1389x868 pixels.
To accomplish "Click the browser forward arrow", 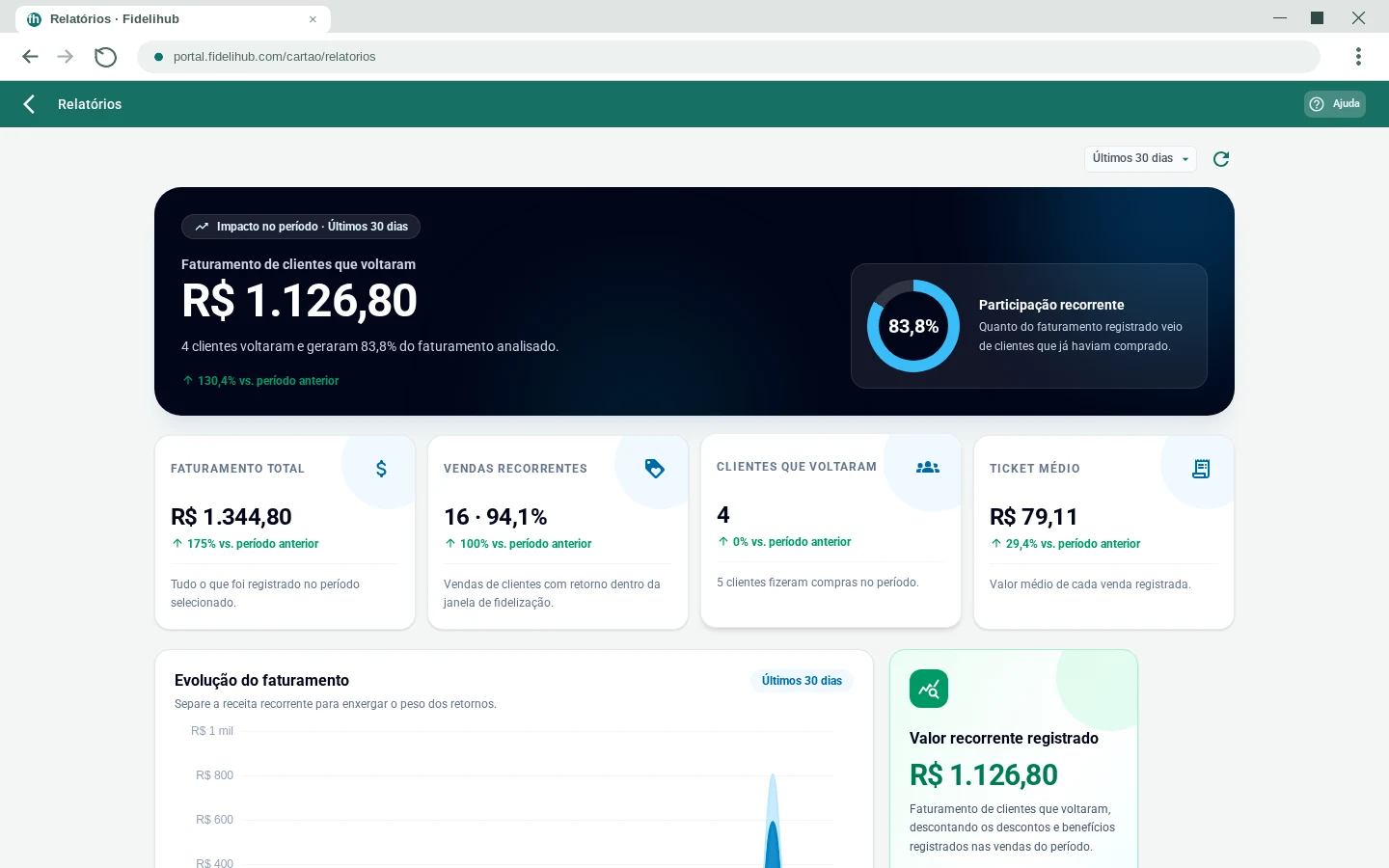I will [x=66, y=57].
